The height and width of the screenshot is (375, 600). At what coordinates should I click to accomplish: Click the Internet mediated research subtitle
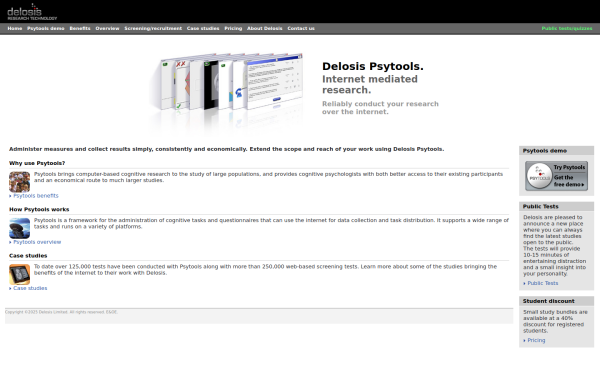pyautogui.click(x=370, y=85)
